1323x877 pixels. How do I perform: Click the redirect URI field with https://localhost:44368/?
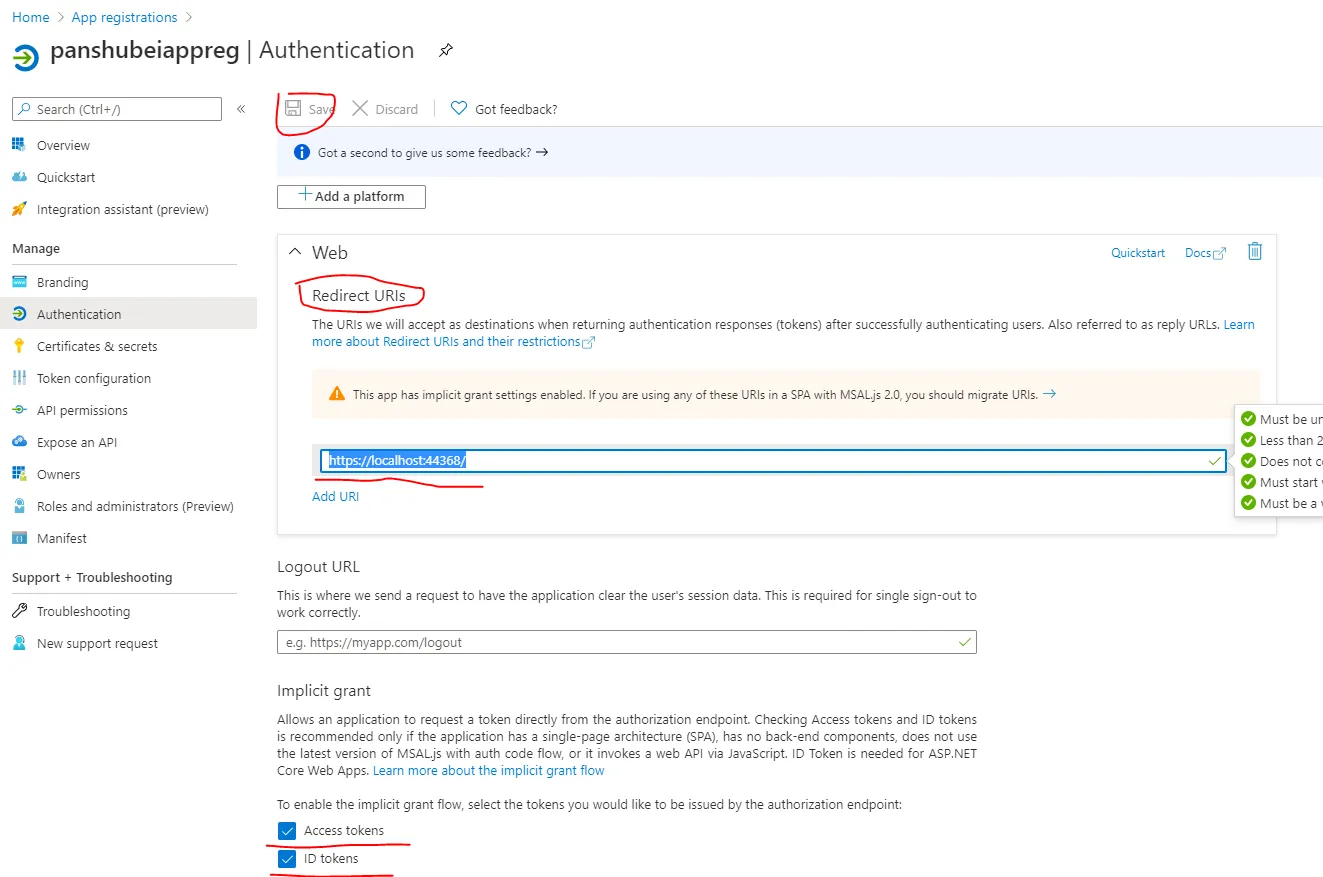[773, 460]
